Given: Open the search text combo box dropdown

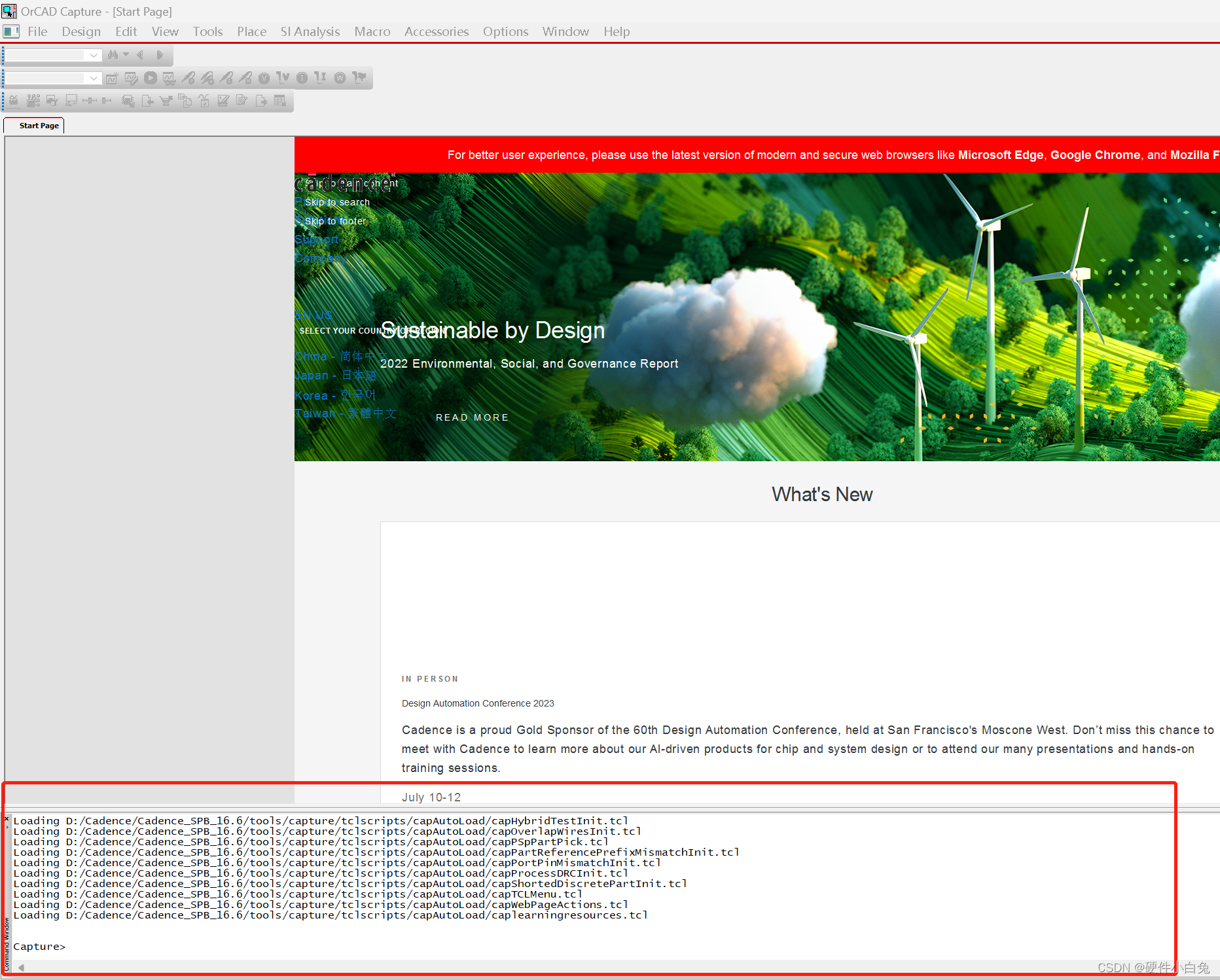Looking at the screenshot, I should click(x=93, y=55).
